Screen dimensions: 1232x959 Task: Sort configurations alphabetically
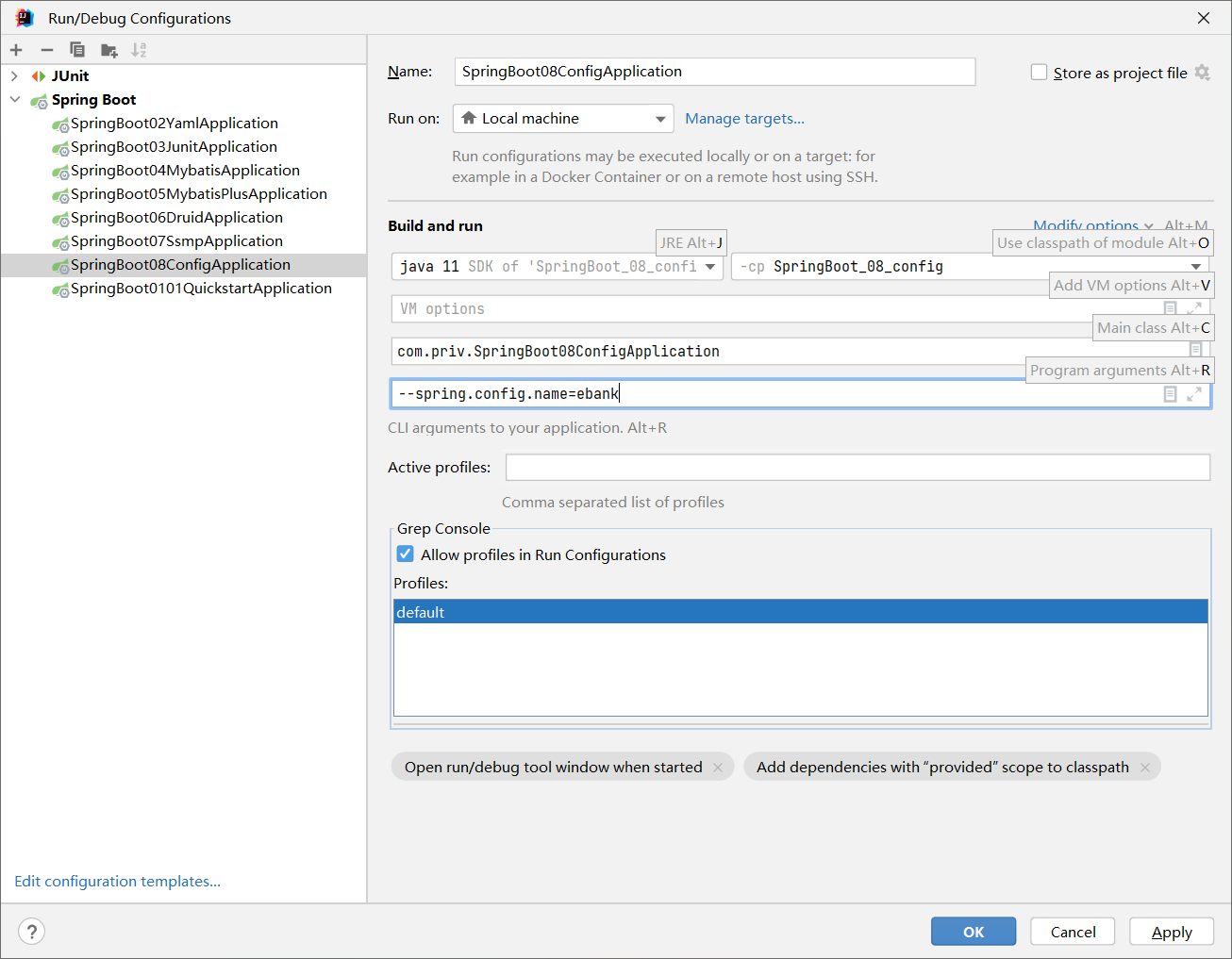140,50
